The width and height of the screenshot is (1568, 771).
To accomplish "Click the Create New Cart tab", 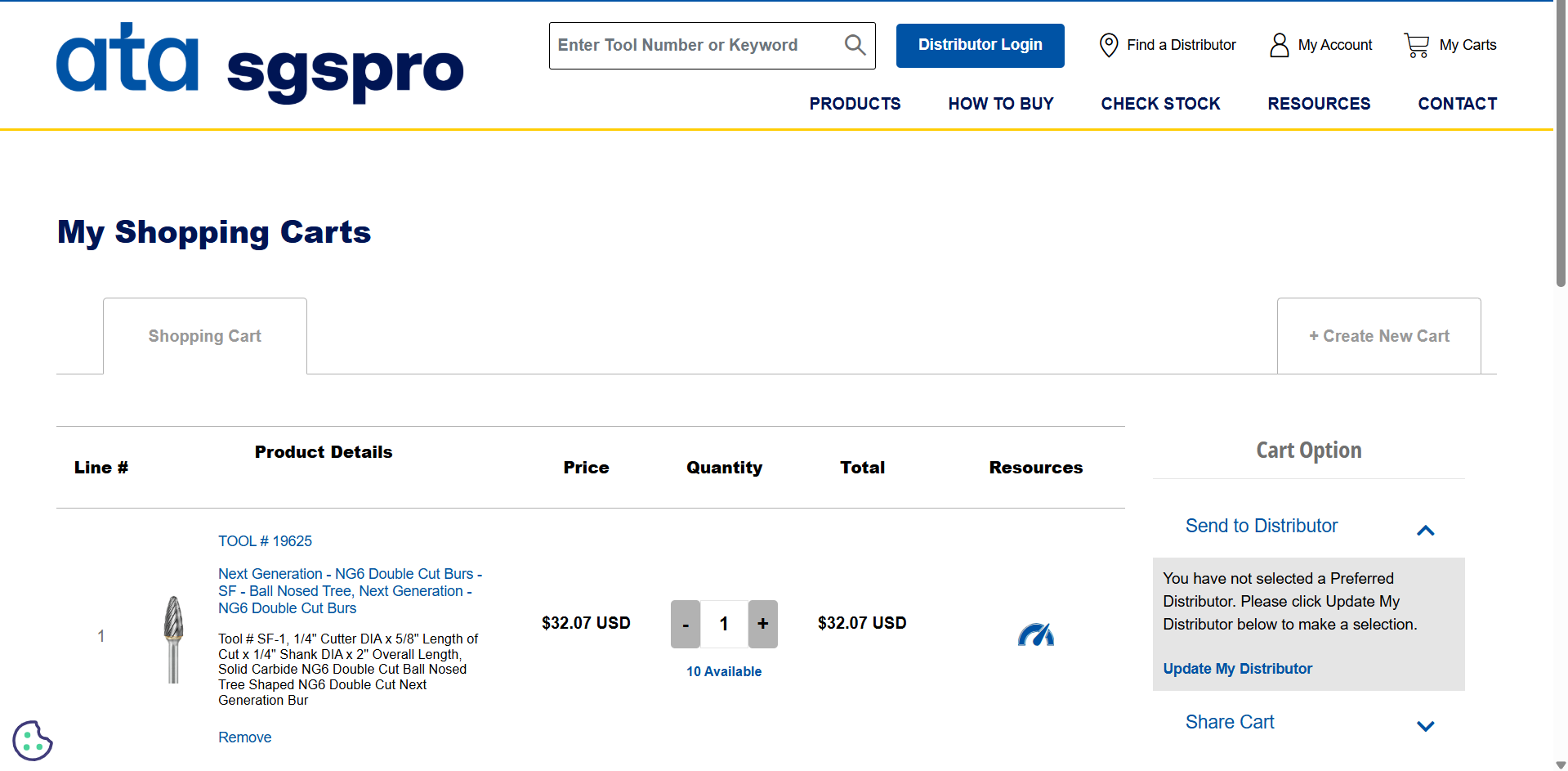I will [1378, 336].
